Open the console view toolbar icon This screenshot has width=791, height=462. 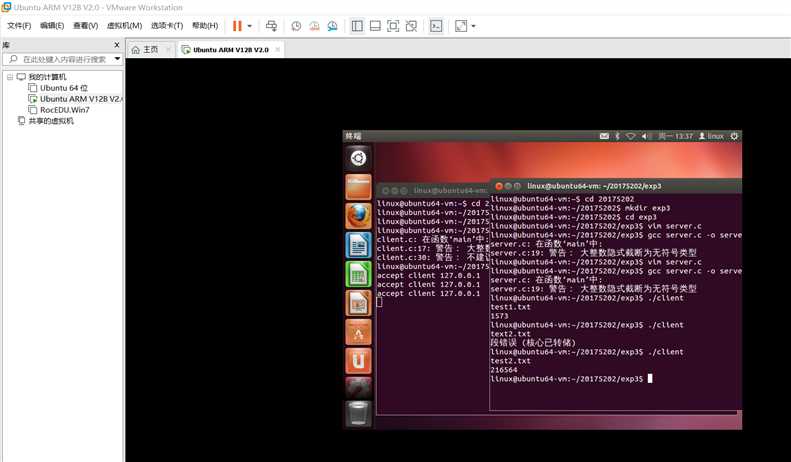(436, 26)
